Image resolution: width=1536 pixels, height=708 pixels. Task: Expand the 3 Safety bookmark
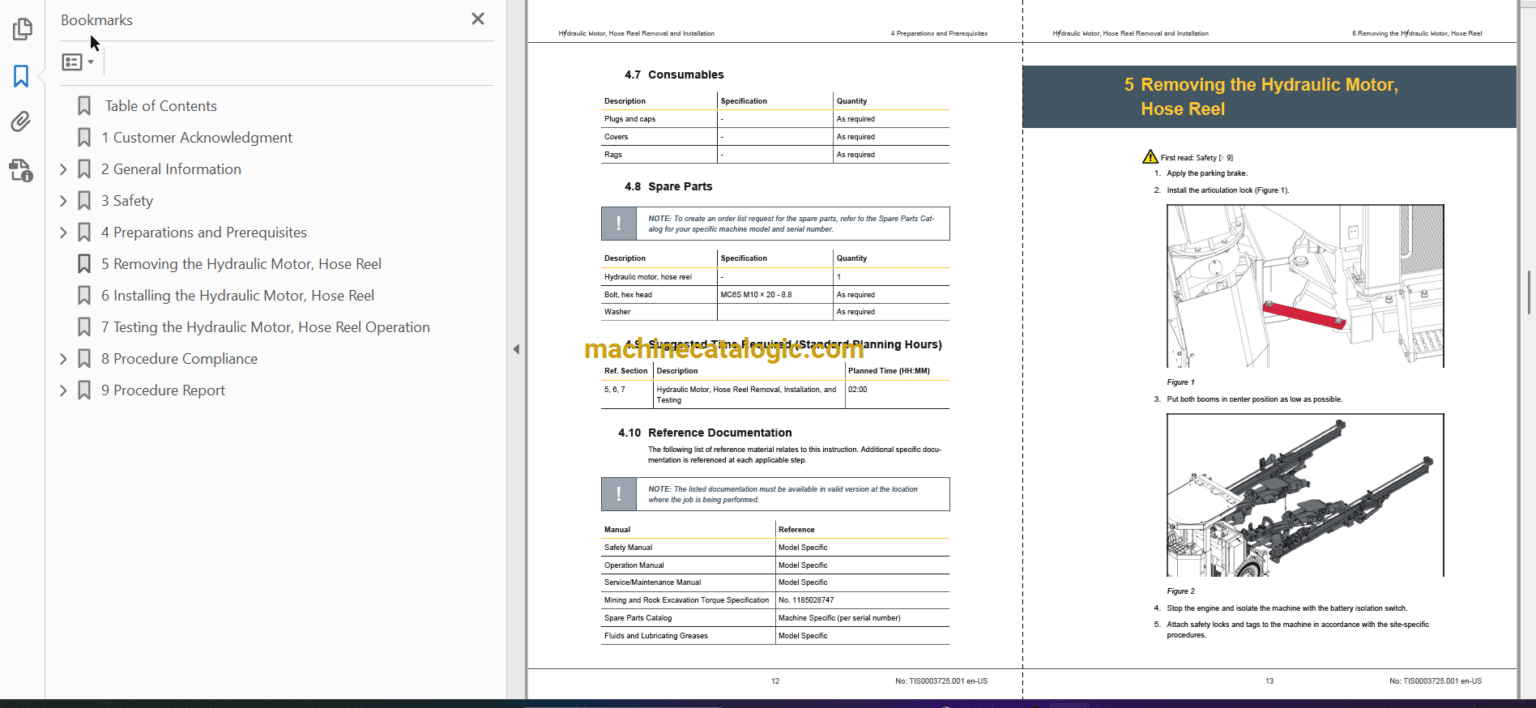(64, 201)
